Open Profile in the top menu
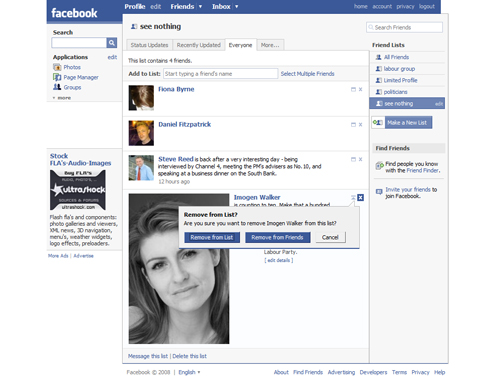The height and width of the screenshot is (379, 500). [x=135, y=6]
